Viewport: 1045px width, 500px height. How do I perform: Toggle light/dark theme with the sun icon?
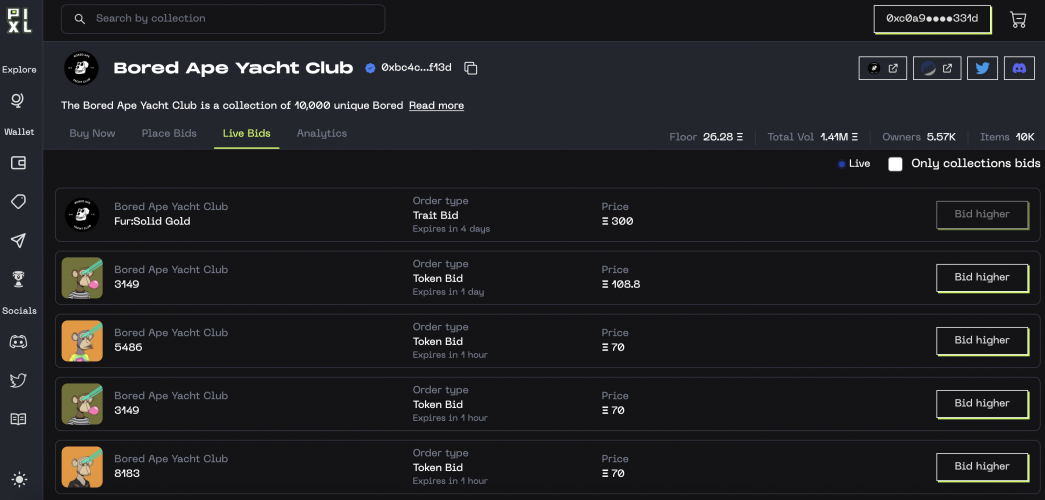click(x=18, y=479)
